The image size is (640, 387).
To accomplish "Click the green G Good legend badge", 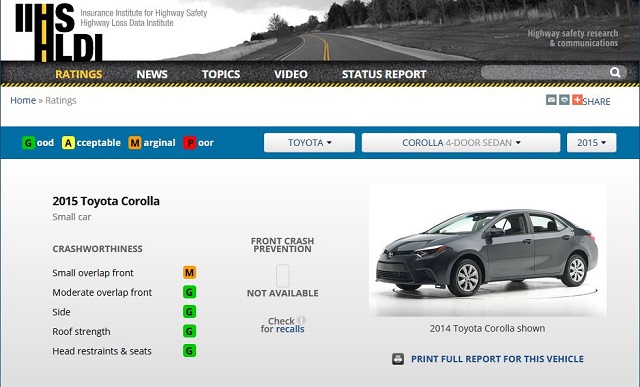I will [28, 143].
